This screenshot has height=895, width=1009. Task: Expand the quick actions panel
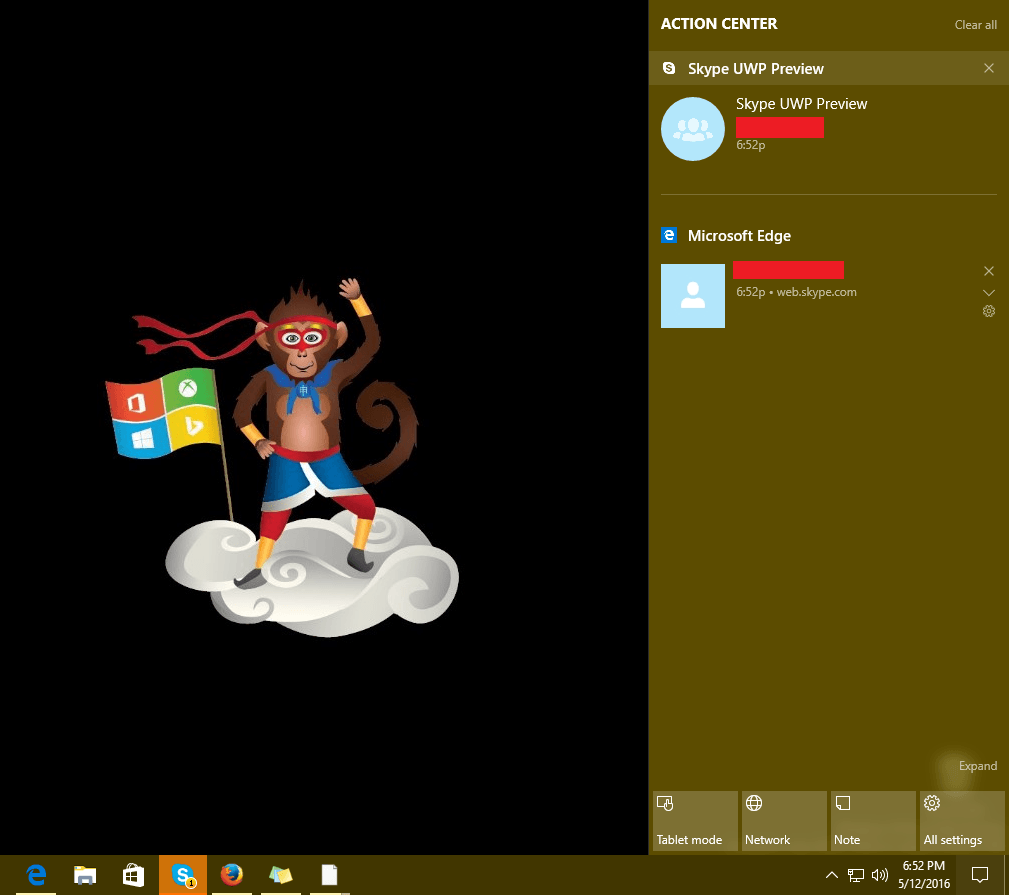977,766
